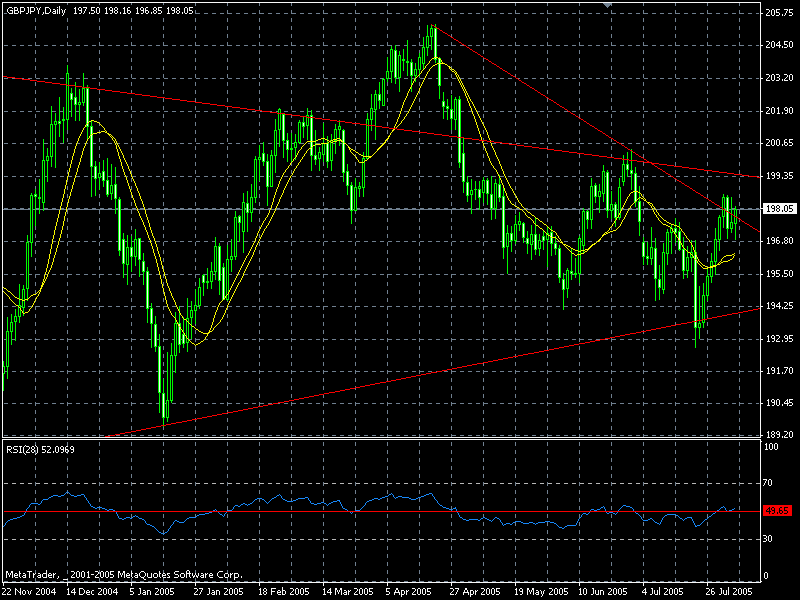The height and width of the screenshot is (600, 800).
Task: Click the 5 Jan 2005 date label
Action: pos(152,592)
